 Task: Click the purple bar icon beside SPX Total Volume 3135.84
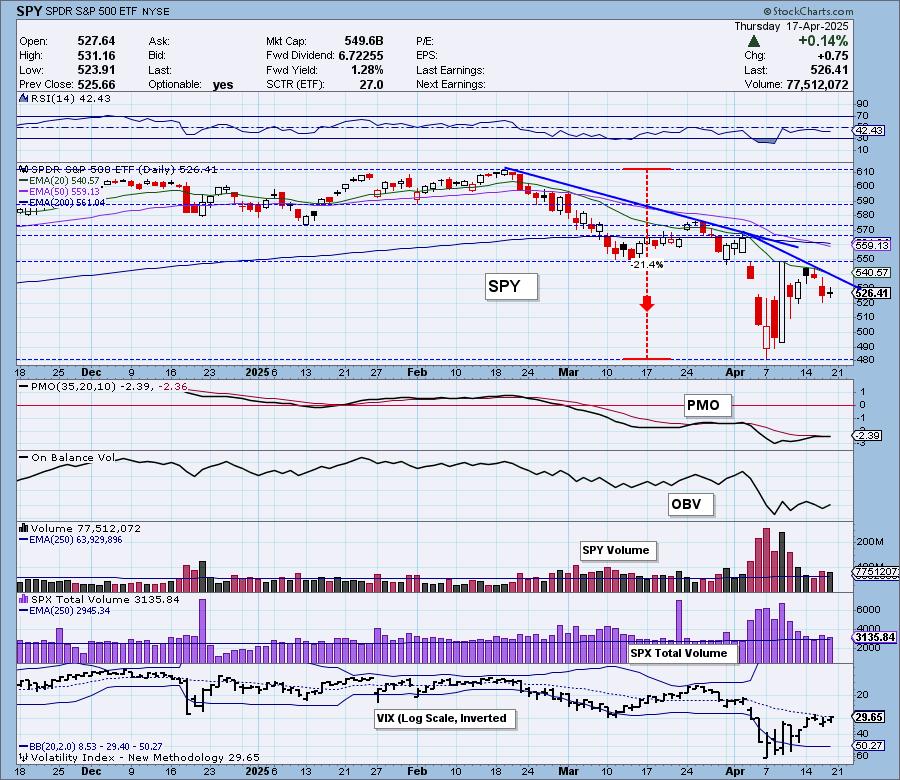tap(24, 599)
